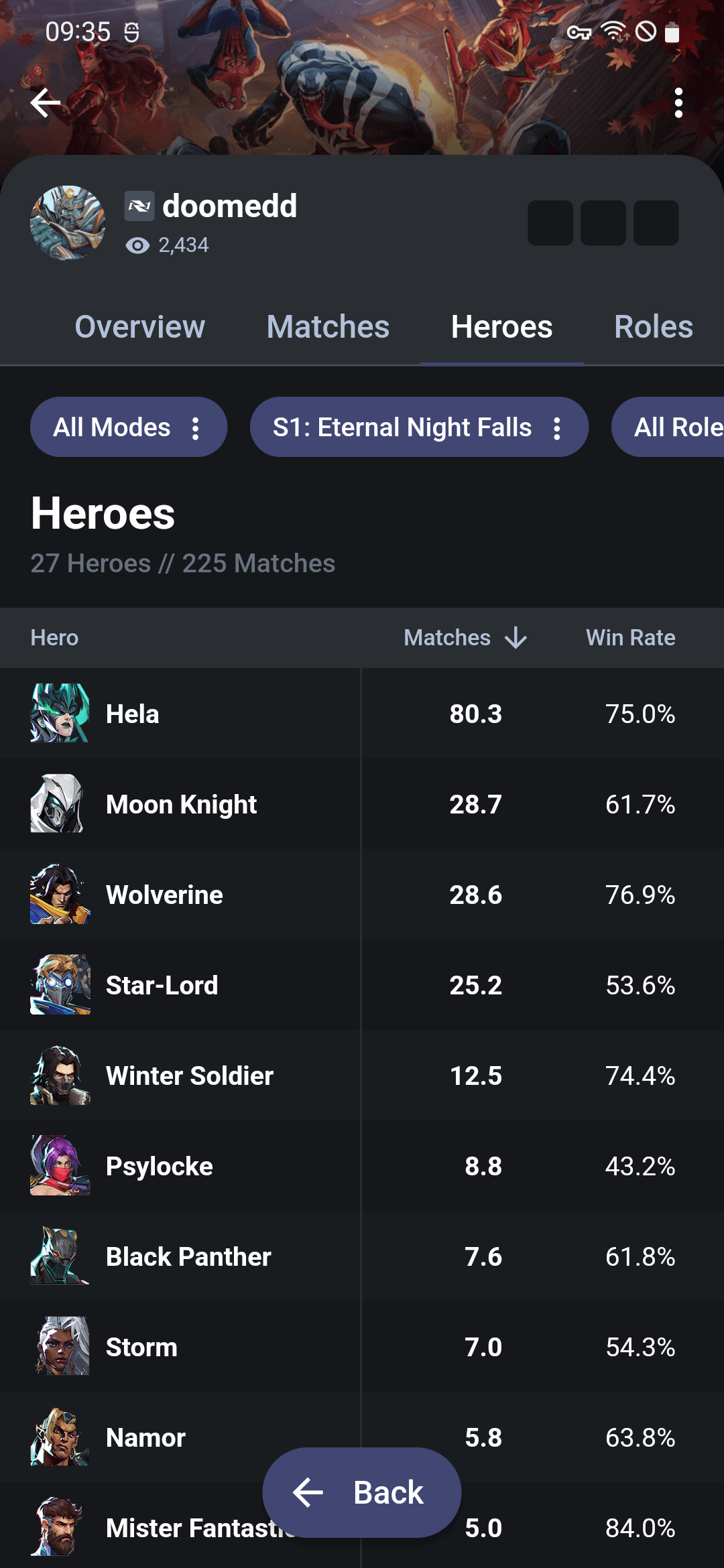Select the Hela hero portrait icon

tap(60, 714)
